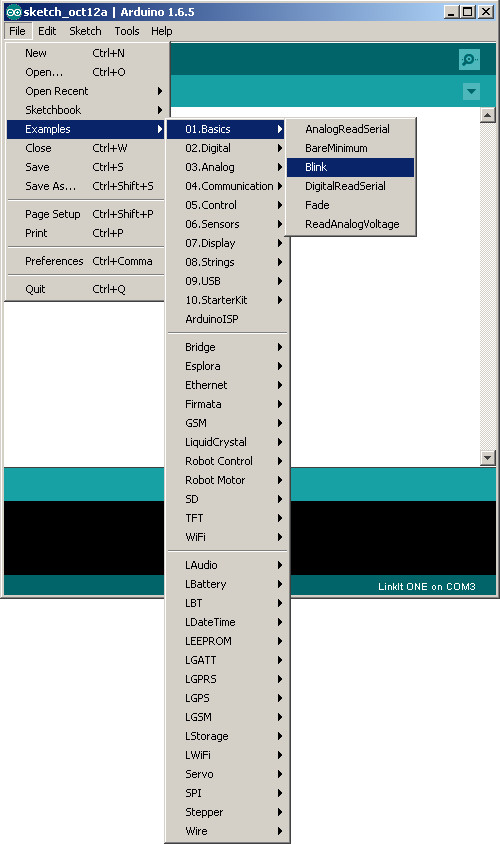Choose Save As... entry
500x844 pixels.
(85, 186)
